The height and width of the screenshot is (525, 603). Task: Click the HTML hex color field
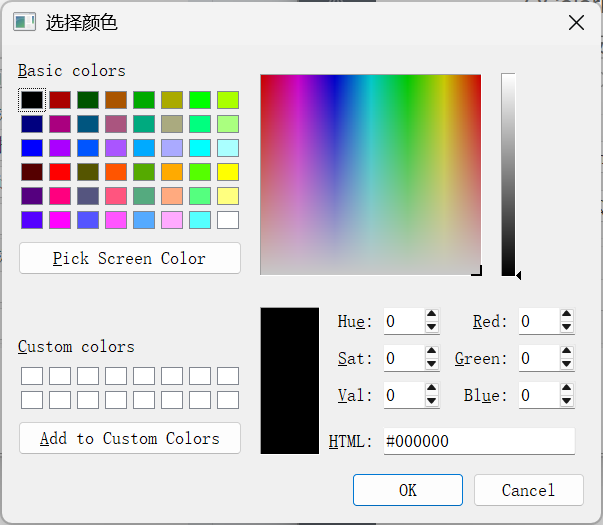479,441
